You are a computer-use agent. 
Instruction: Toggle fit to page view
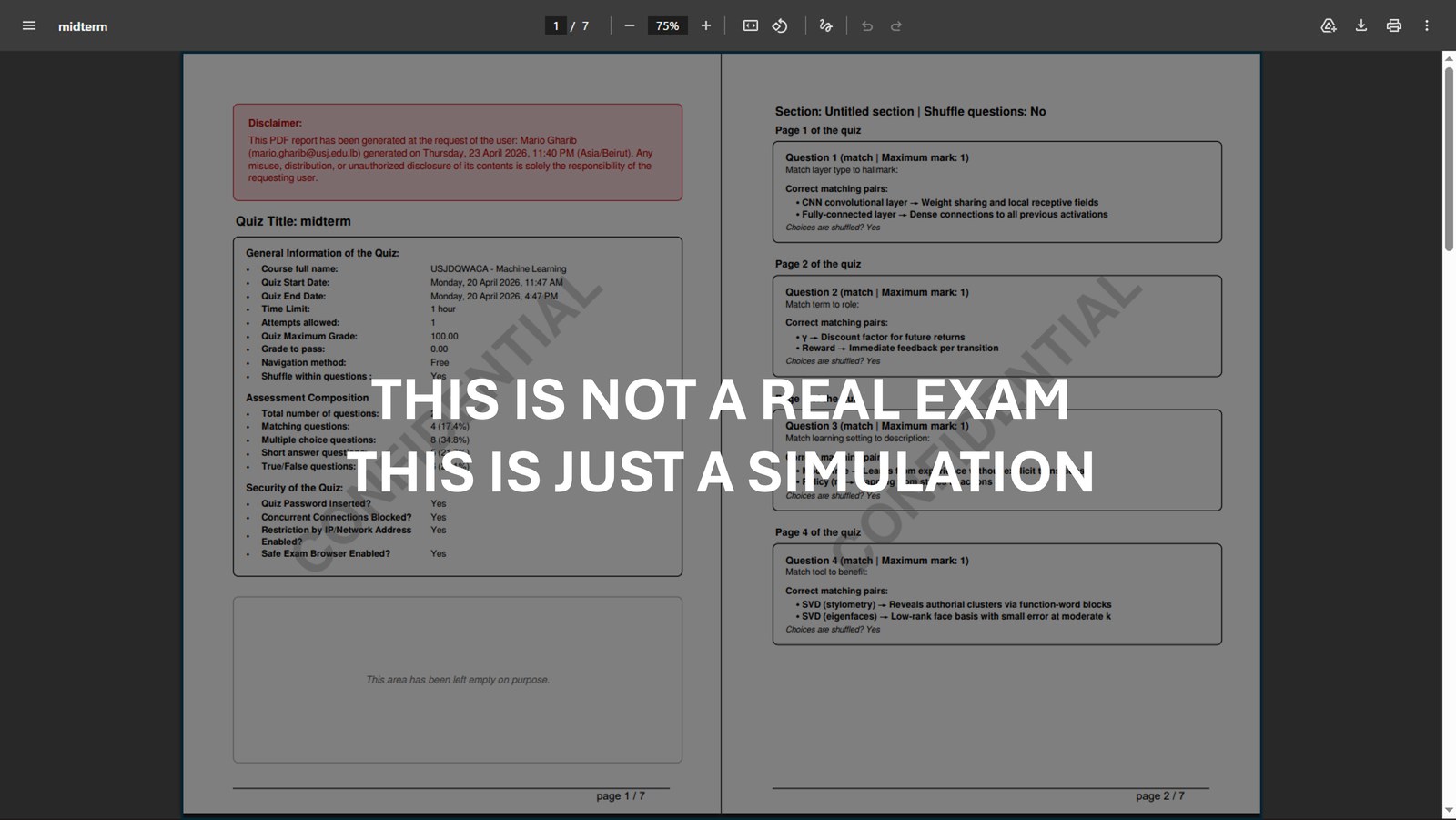click(x=750, y=25)
